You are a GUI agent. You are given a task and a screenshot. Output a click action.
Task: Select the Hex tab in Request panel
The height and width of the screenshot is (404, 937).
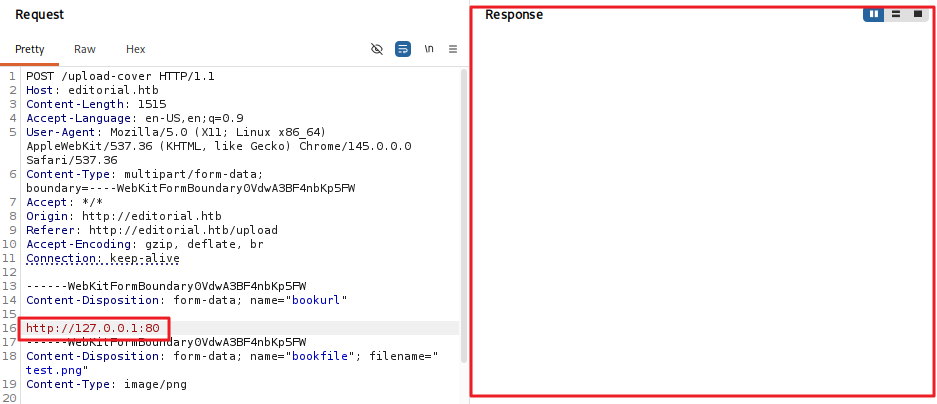click(x=136, y=49)
